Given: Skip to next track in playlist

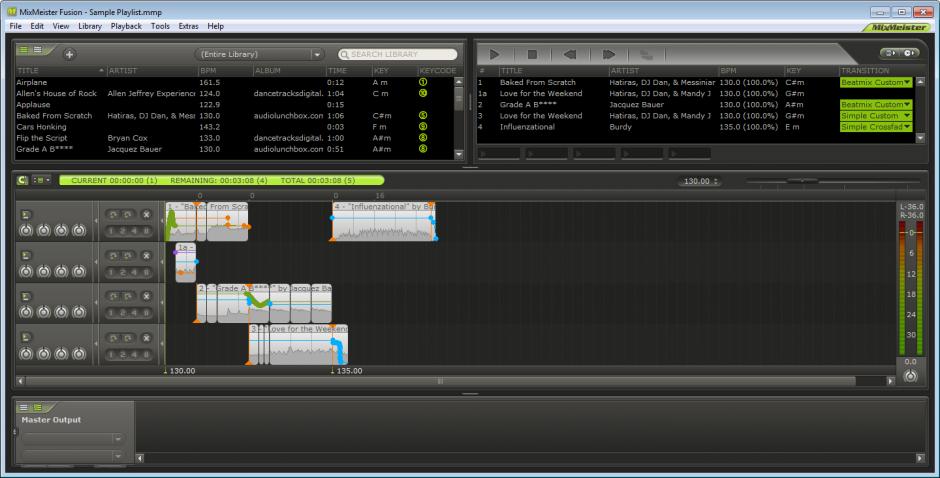Looking at the screenshot, I should pos(608,55).
